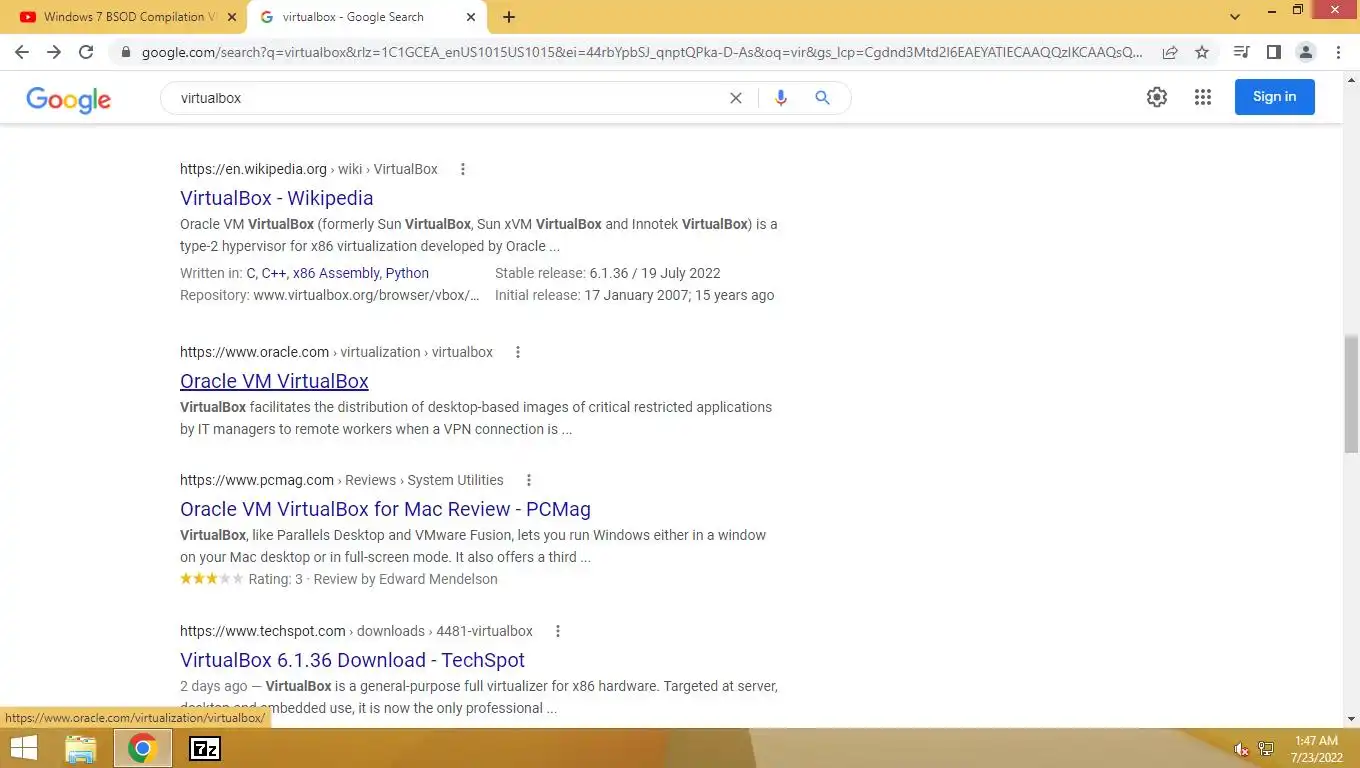The image size is (1360, 768).
Task: Open File Explorer from the taskbar
Action: (80, 748)
